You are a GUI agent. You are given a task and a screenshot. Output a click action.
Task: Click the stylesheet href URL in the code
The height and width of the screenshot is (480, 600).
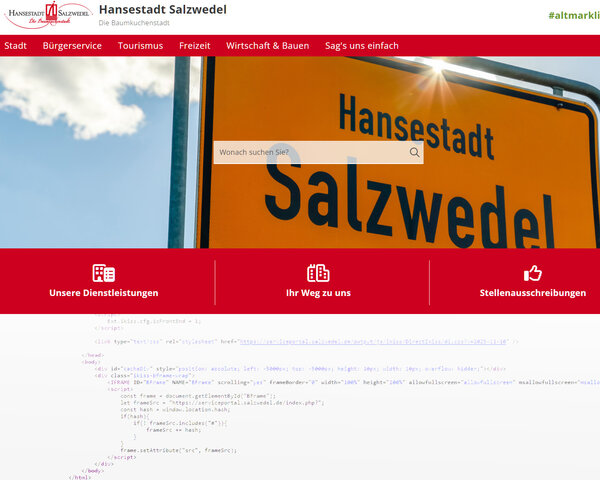(x=373, y=341)
